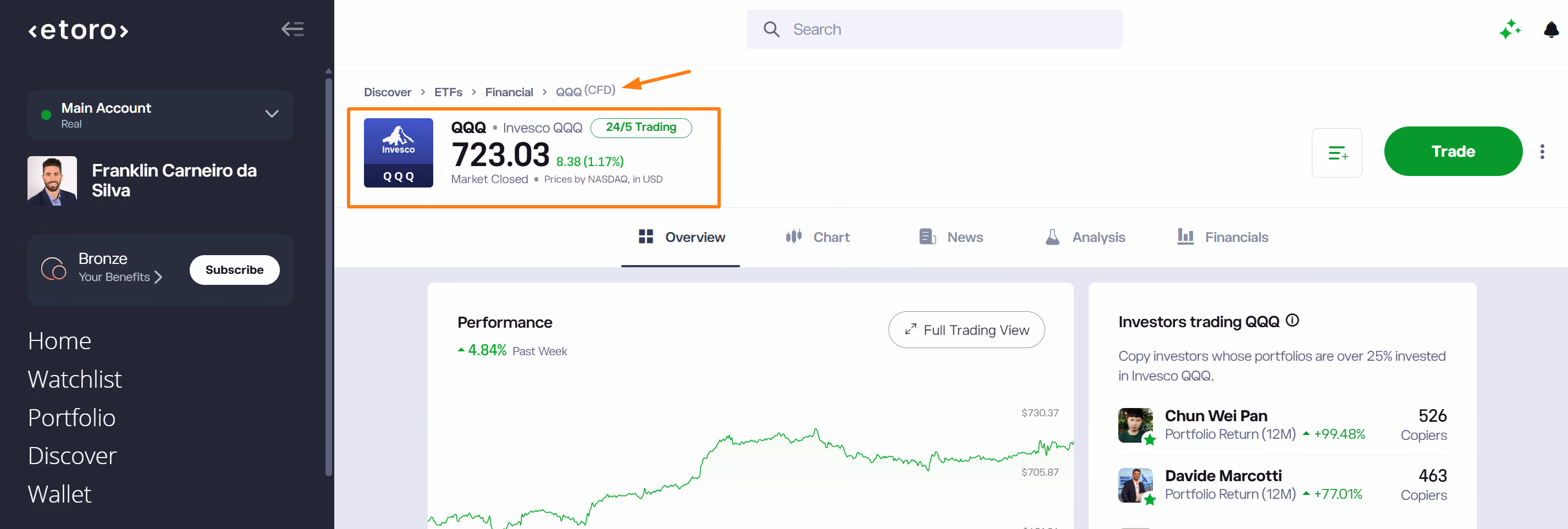The width and height of the screenshot is (1568, 529).
Task: Click Davide Marcotti's 463 Copiers count
Action: tap(1424, 484)
